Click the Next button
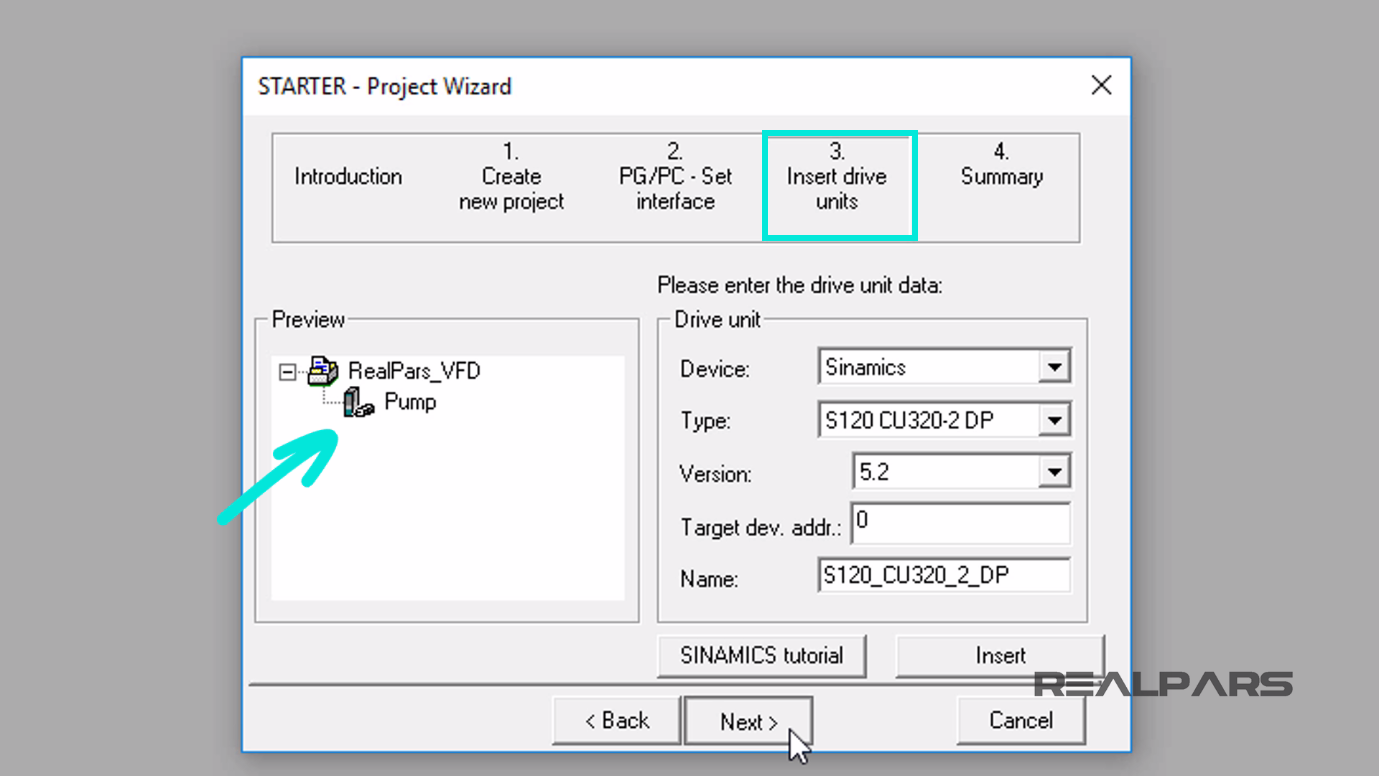Screen dimensions: 1379x776 [x=748, y=722]
